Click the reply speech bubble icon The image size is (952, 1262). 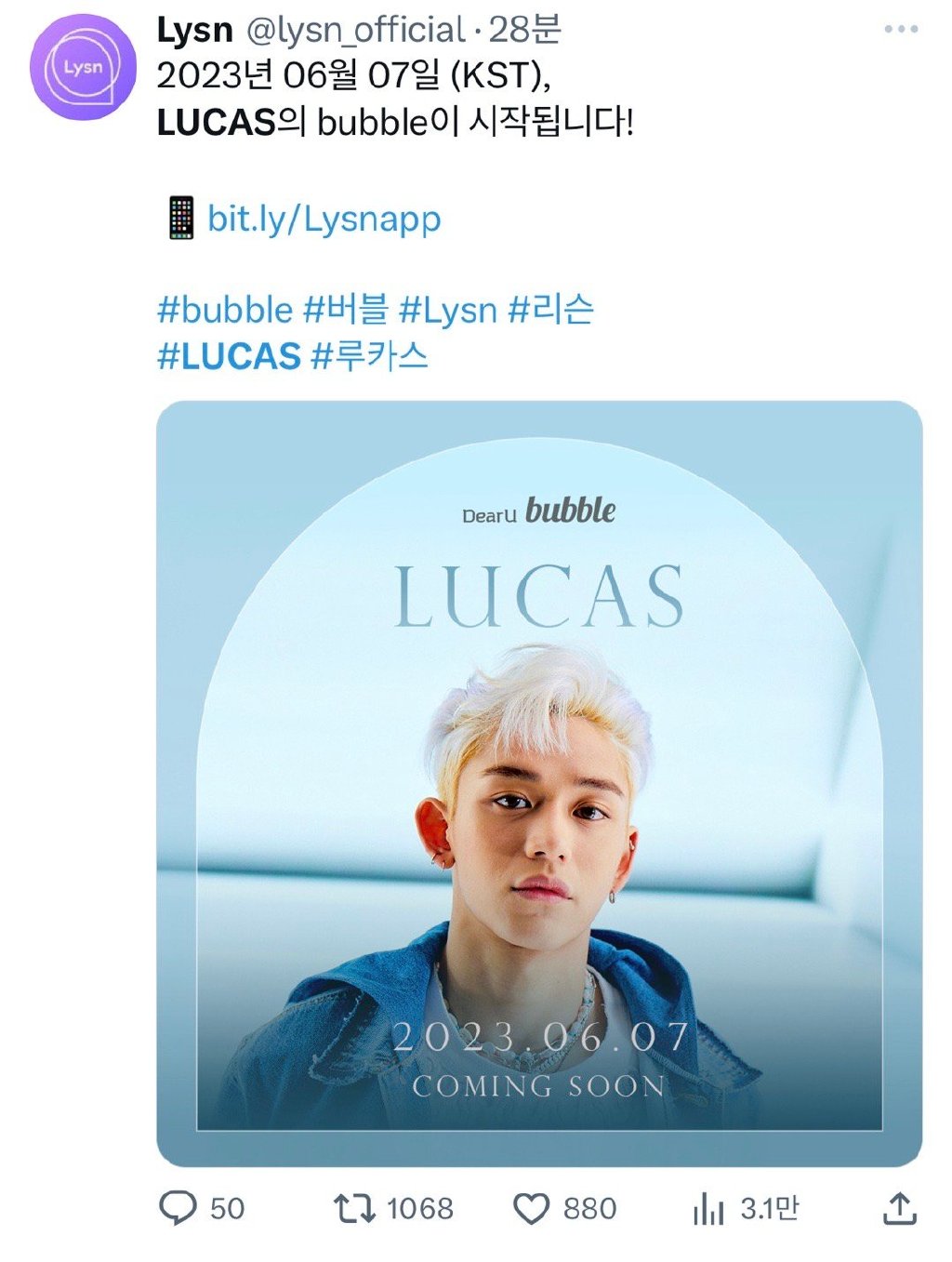tap(178, 1208)
